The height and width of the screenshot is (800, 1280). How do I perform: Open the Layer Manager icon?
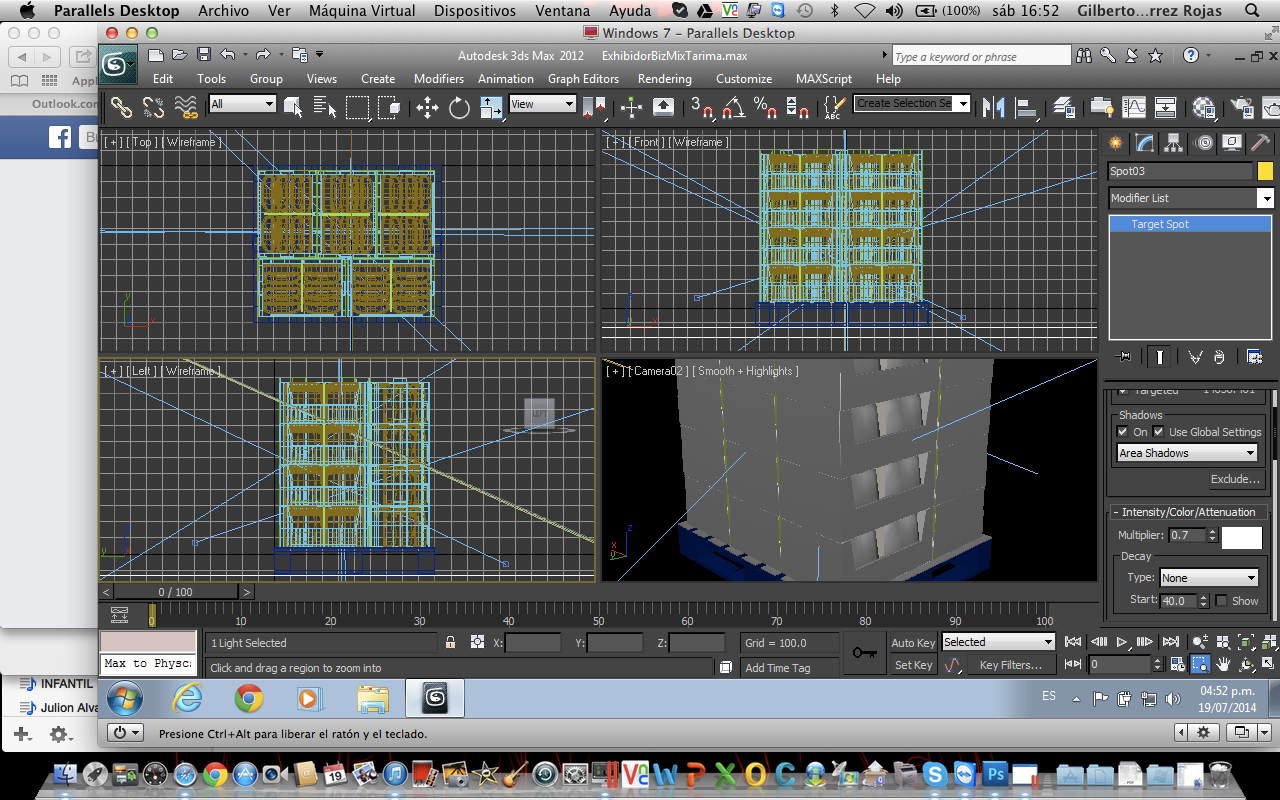pyautogui.click(x=1064, y=106)
